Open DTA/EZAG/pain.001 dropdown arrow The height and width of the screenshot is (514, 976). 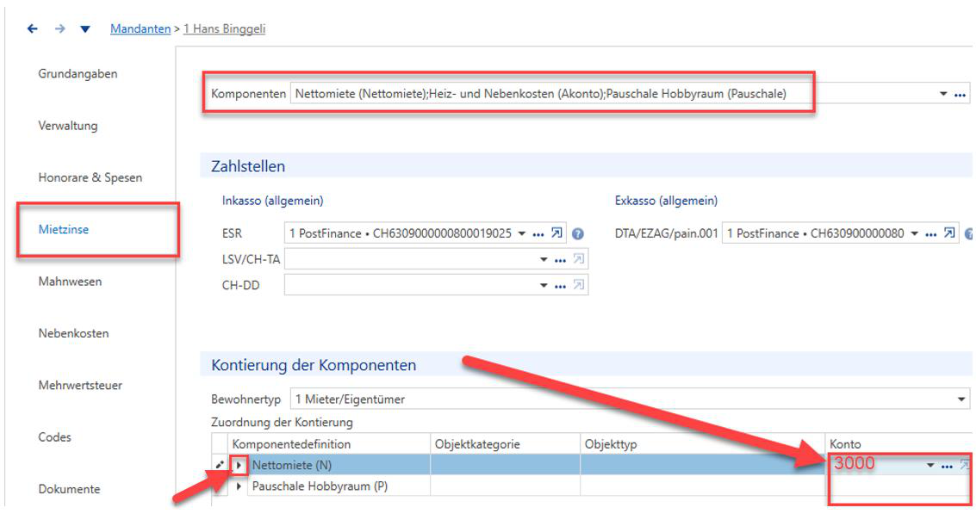[914, 233]
